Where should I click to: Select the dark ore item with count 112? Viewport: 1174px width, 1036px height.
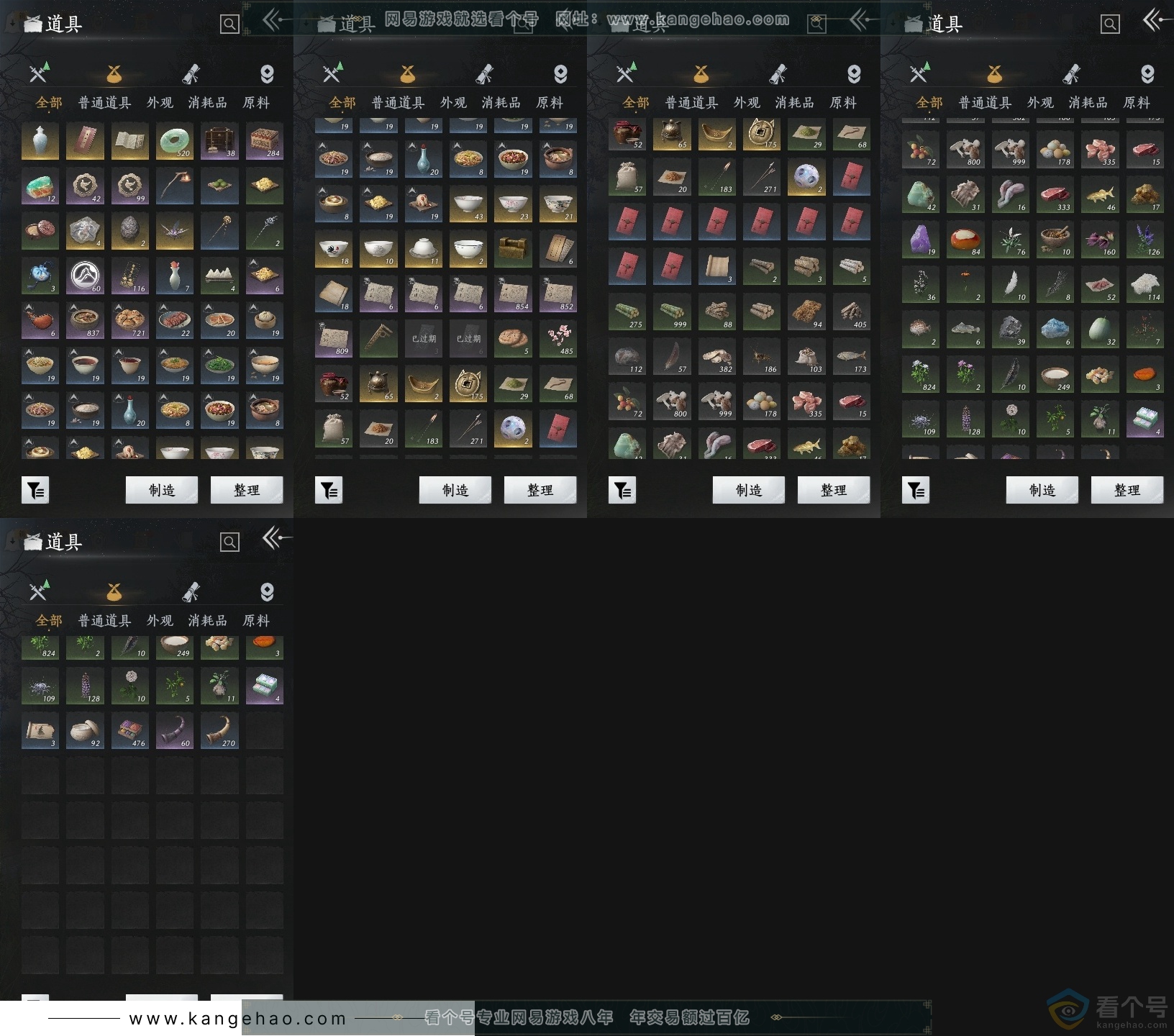pyautogui.click(x=627, y=356)
